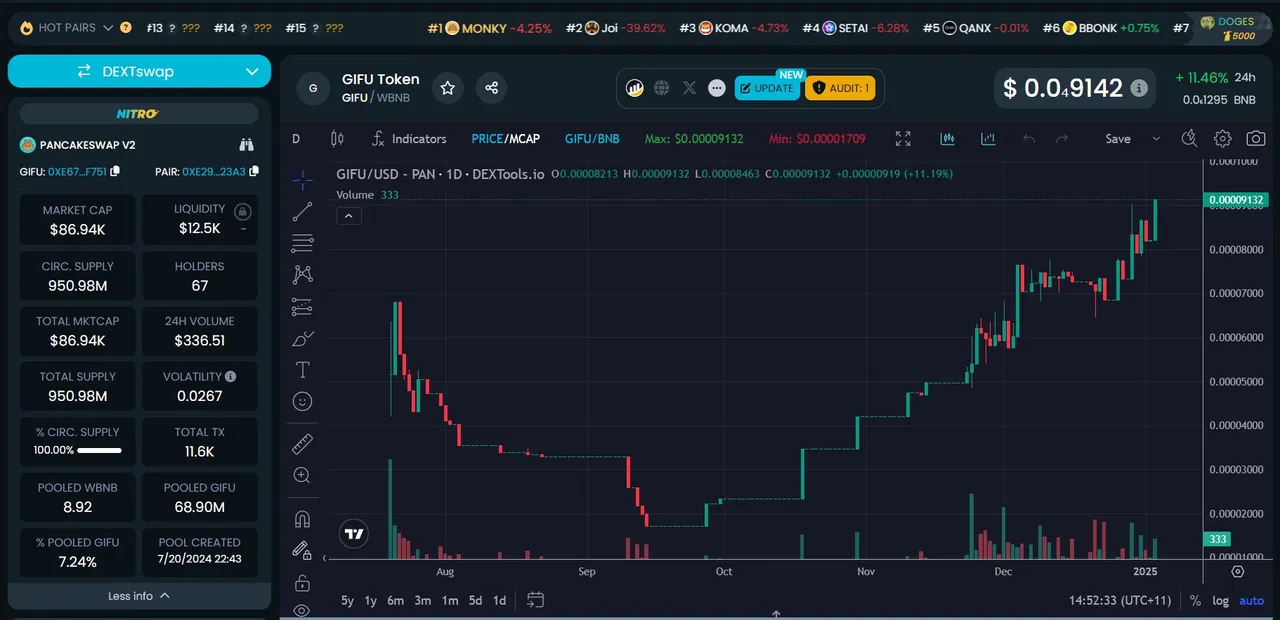Show price info icon beside $0.0₄9142

tap(1138, 88)
